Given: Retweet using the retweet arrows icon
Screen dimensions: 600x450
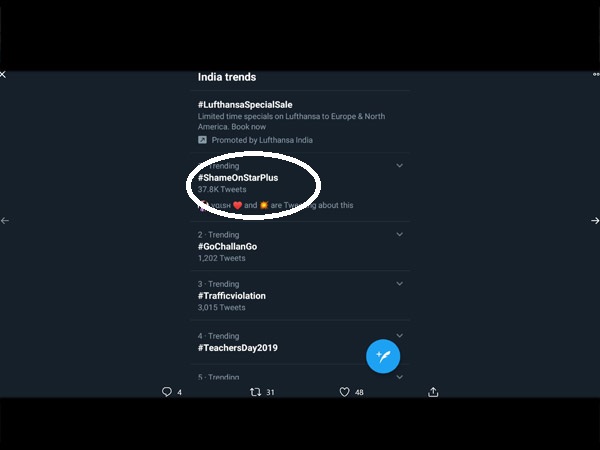Looking at the screenshot, I should tap(255, 392).
